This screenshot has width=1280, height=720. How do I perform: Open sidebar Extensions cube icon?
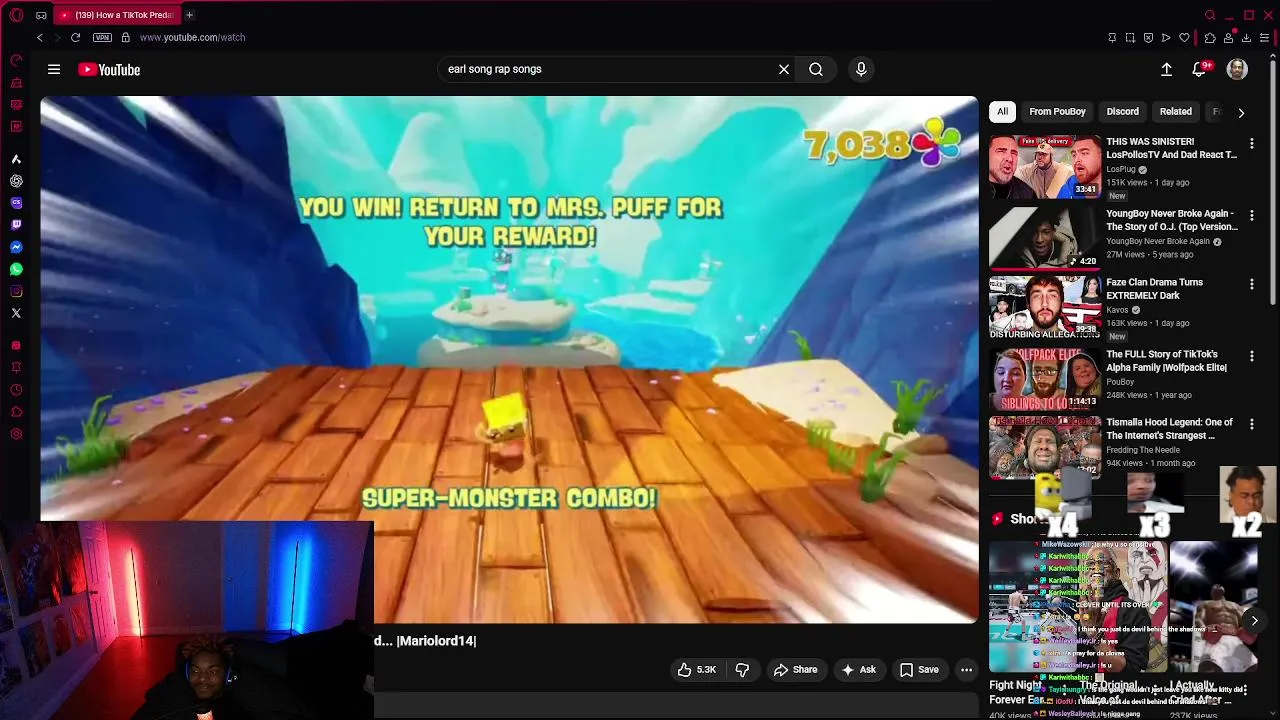pos(16,412)
